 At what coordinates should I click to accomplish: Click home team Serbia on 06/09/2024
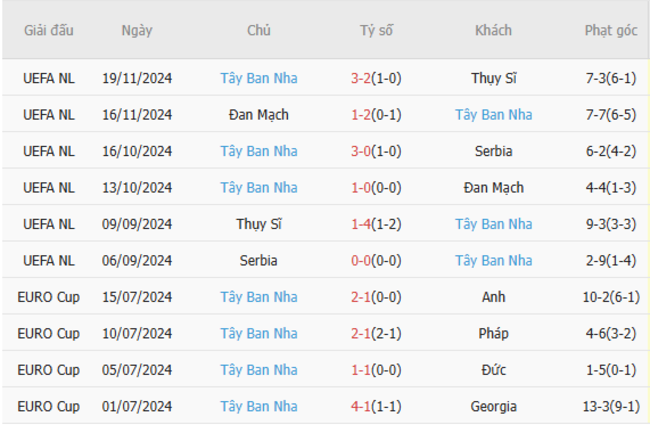pos(259,261)
